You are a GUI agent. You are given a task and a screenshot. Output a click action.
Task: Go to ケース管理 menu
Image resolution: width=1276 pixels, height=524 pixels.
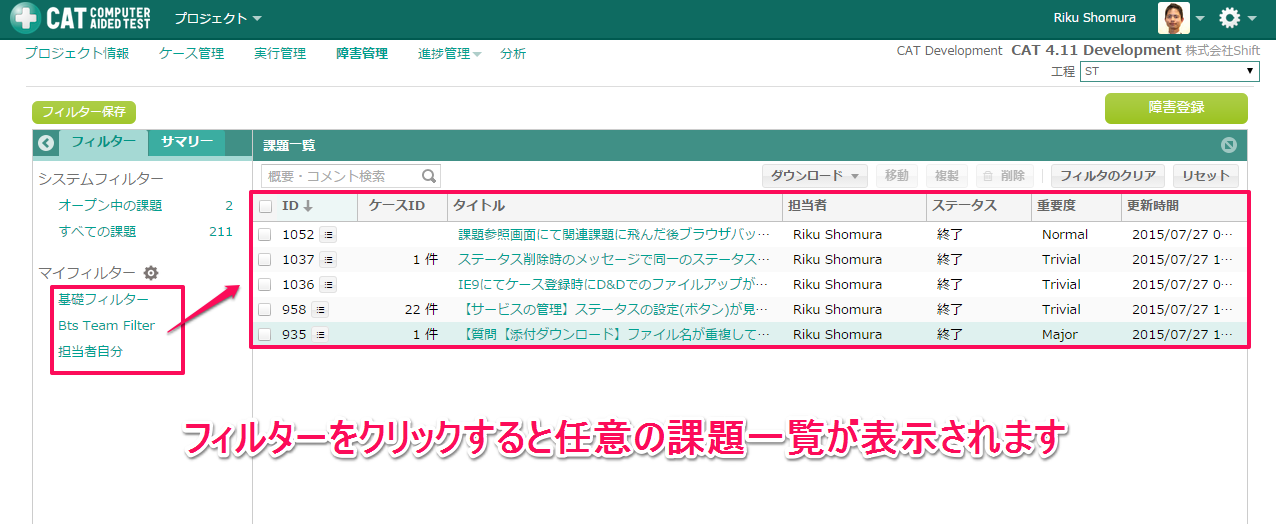pos(191,54)
